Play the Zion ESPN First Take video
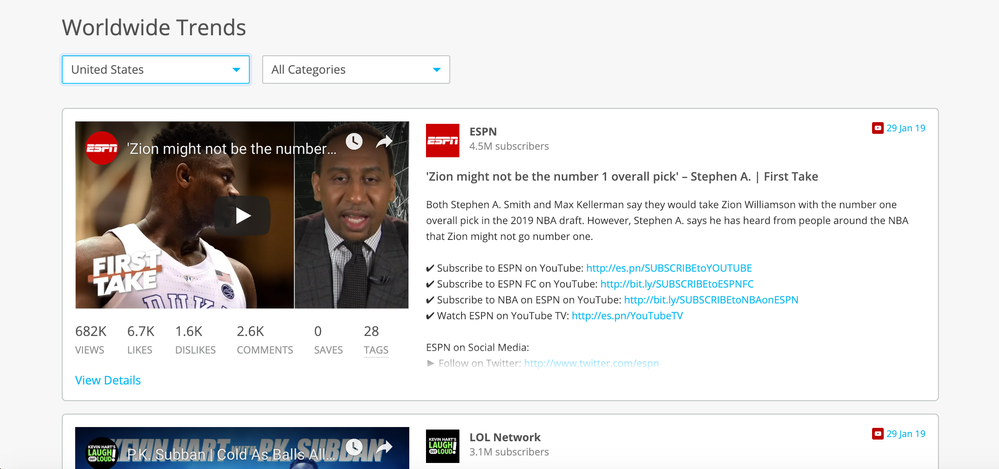Viewport: 999px width, 469px height. pos(242,216)
